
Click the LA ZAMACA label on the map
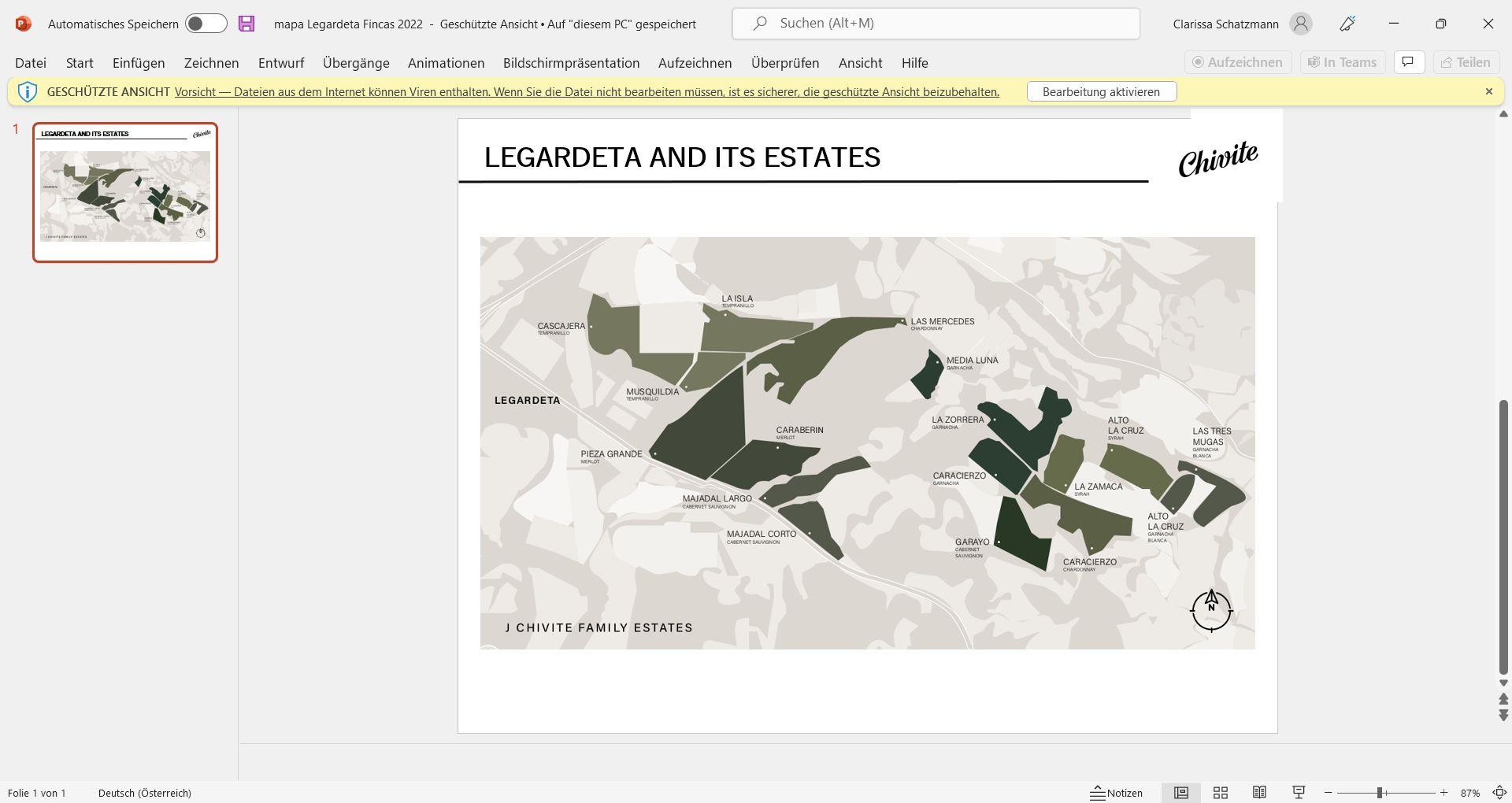(x=1099, y=487)
